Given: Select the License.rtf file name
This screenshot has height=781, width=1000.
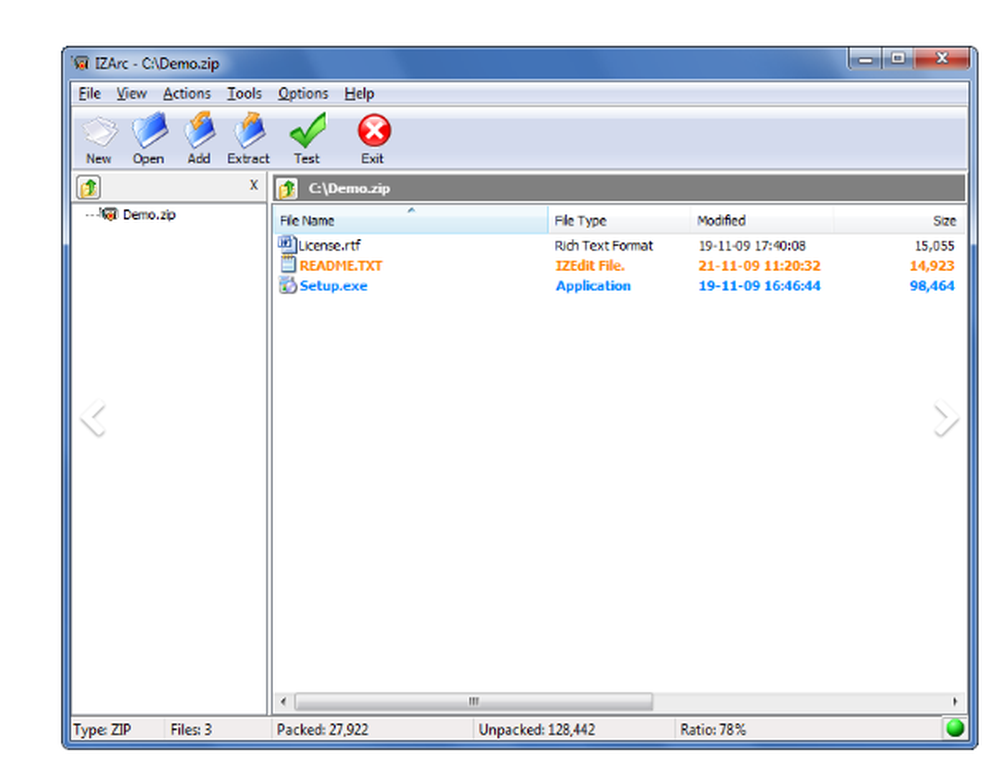Looking at the screenshot, I should pos(330,245).
